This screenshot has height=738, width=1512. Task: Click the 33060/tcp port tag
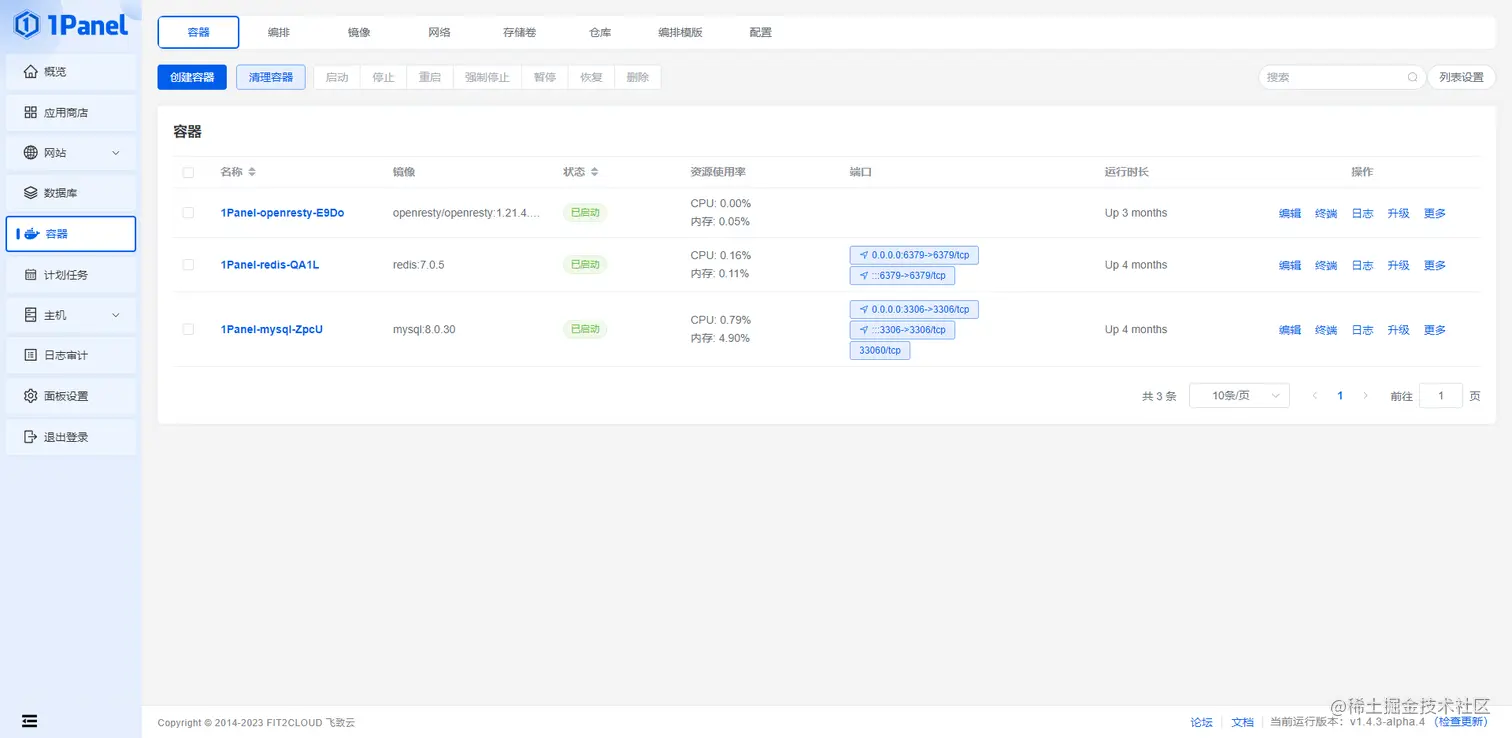pos(880,351)
